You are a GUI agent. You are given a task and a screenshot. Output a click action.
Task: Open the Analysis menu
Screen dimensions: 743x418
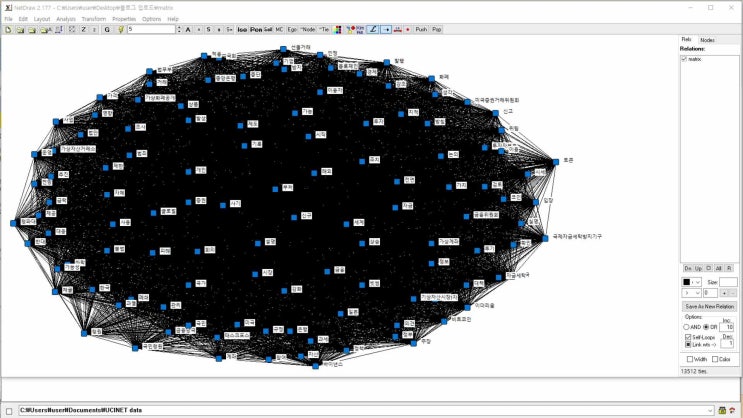(x=66, y=19)
